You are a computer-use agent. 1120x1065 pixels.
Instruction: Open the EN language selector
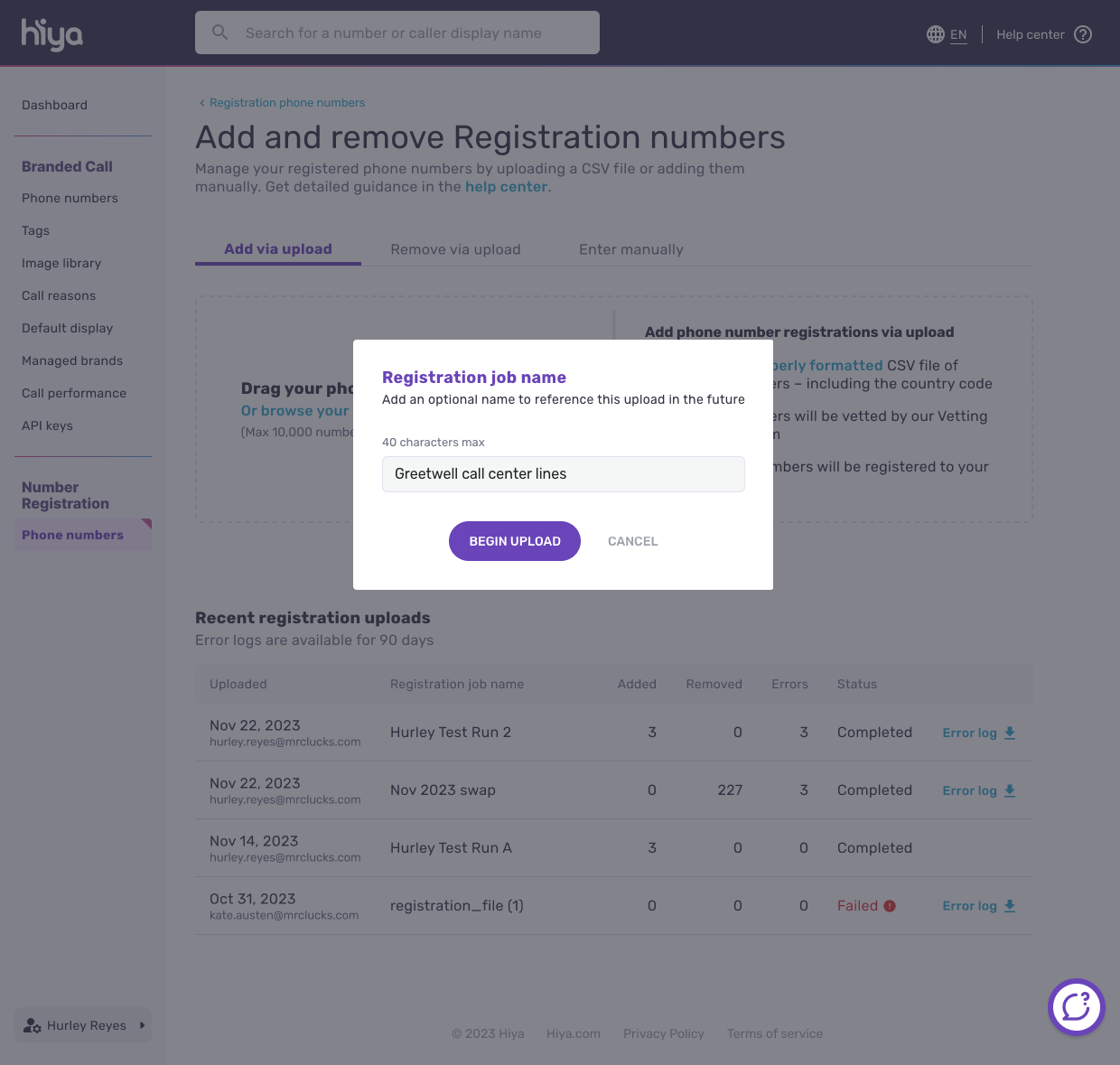(958, 34)
